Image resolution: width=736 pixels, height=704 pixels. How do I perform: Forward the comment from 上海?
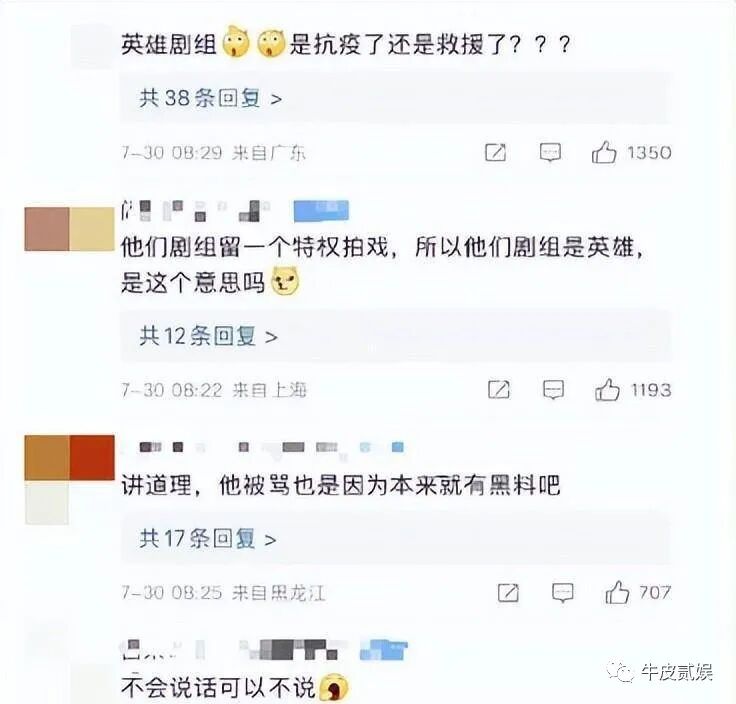[498, 390]
